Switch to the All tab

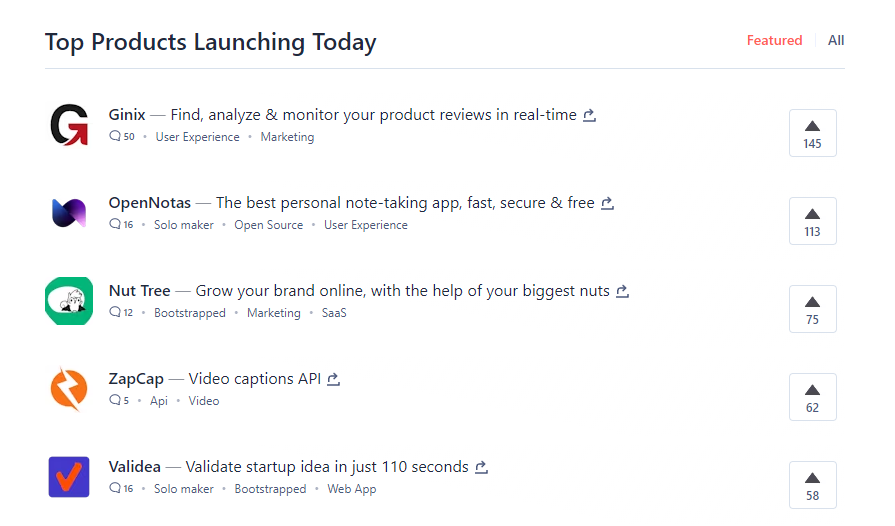coord(836,41)
